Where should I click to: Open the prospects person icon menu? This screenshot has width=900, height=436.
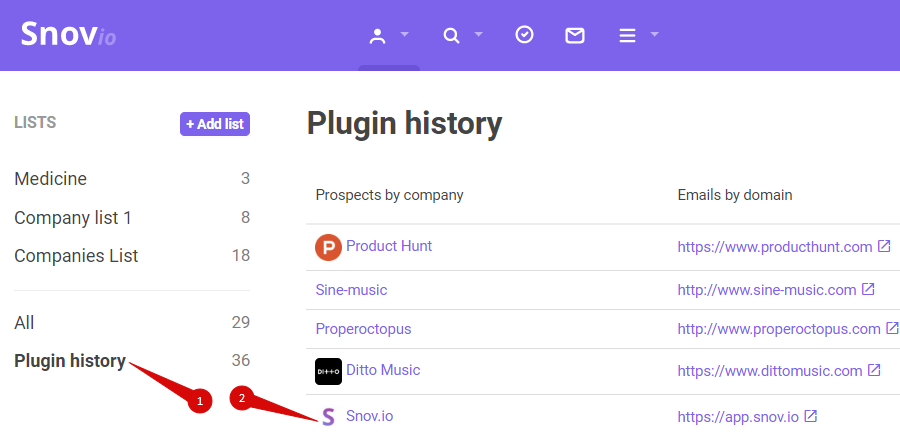pyautogui.click(x=377, y=36)
